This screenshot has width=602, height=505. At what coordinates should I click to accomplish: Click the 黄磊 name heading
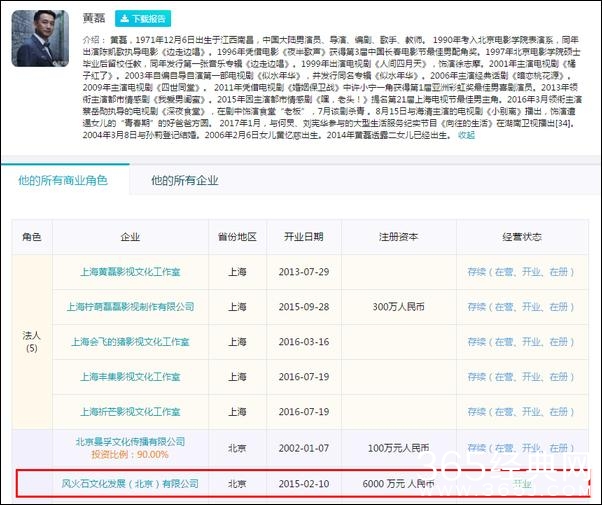(x=96, y=18)
